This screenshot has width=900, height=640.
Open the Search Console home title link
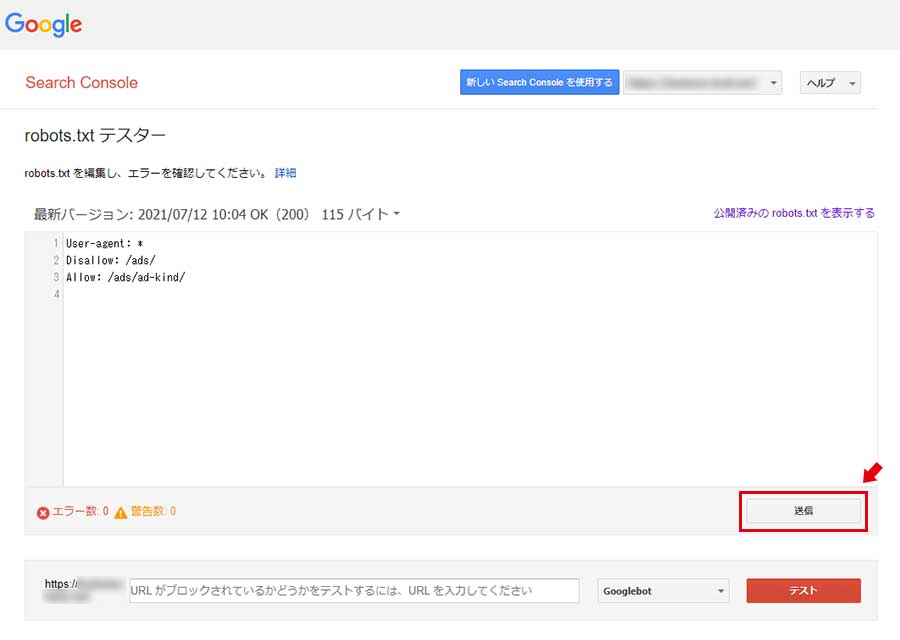pyautogui.click(x=81, y=83)
